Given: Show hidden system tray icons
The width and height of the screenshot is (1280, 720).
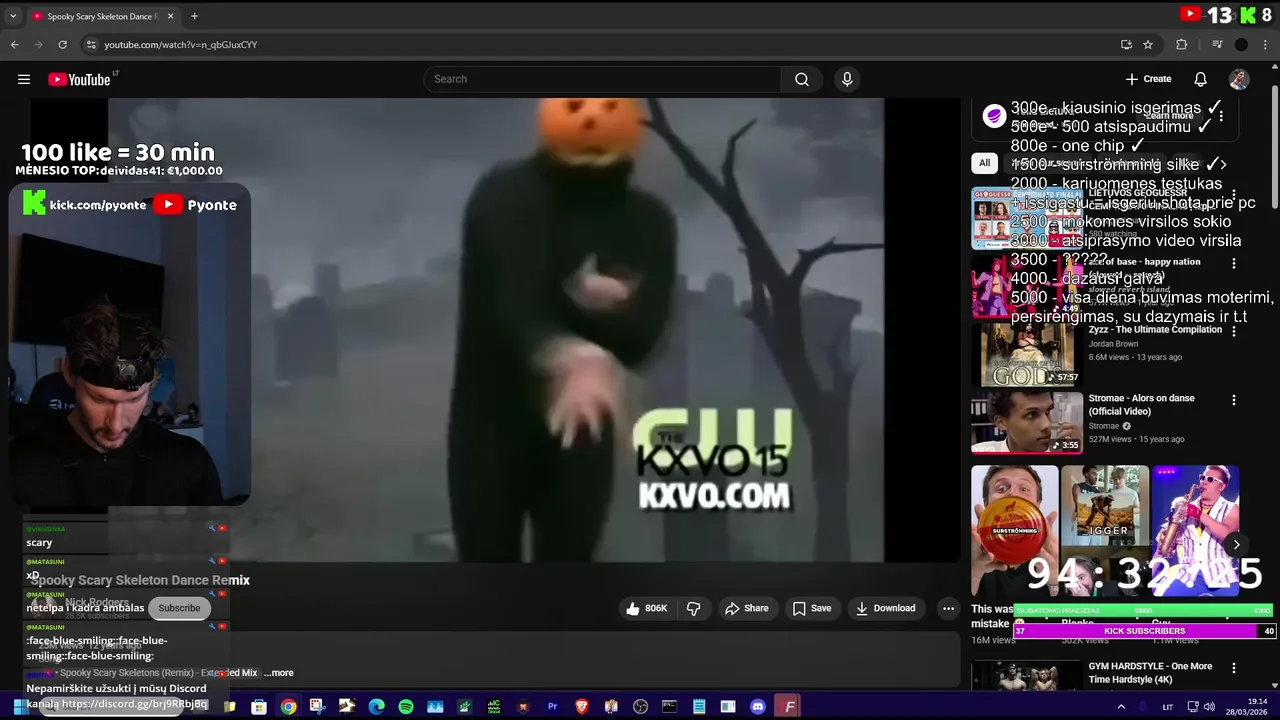Looking at the screenshot, I should point(1121,707).
